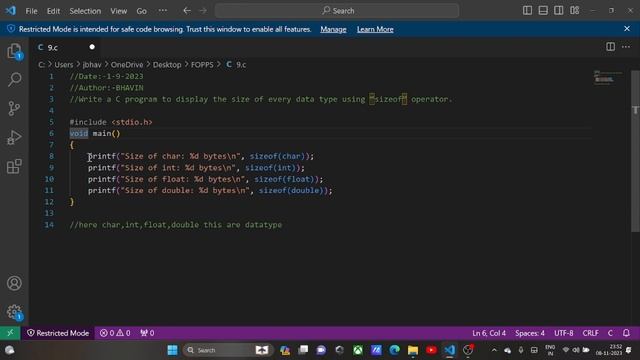Open the File menu
The height and width of the screenshot is (360, 640).
click(x=31, y=11)
